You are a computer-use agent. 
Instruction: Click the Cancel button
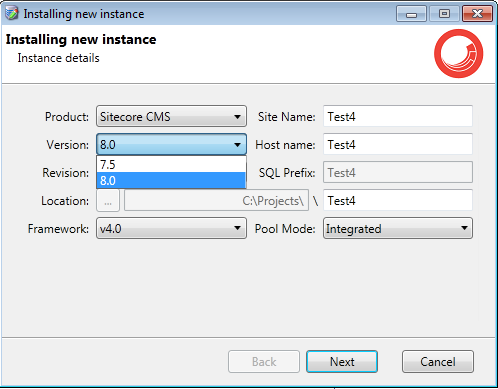(438, 361)
